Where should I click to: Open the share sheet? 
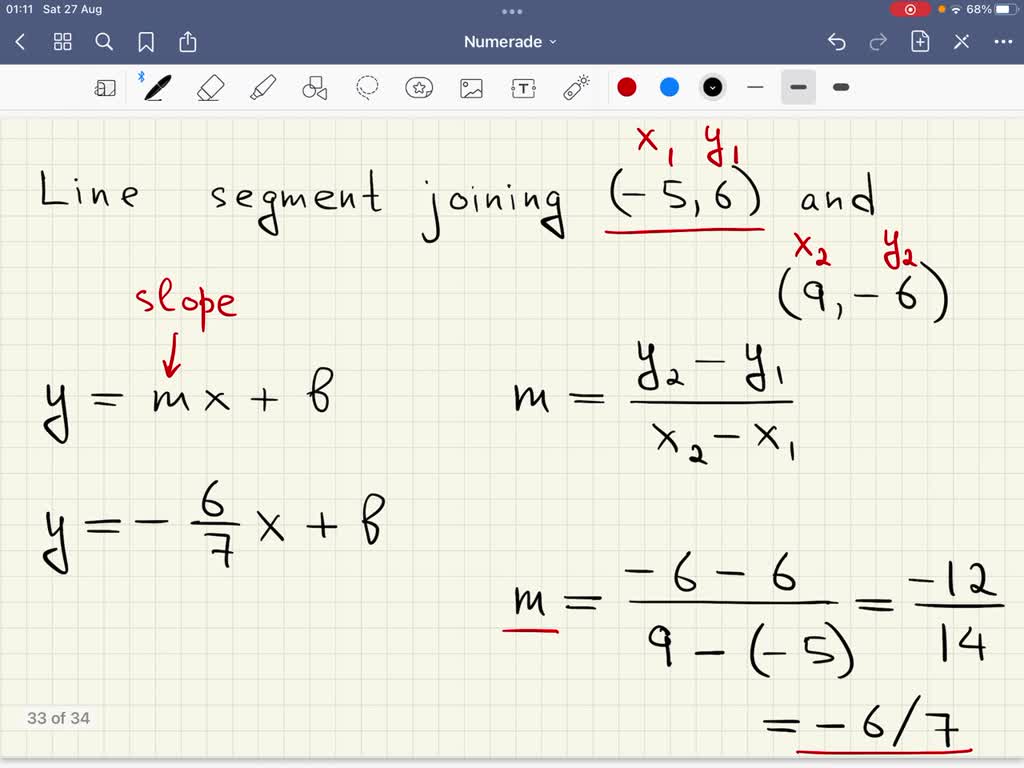188,41
